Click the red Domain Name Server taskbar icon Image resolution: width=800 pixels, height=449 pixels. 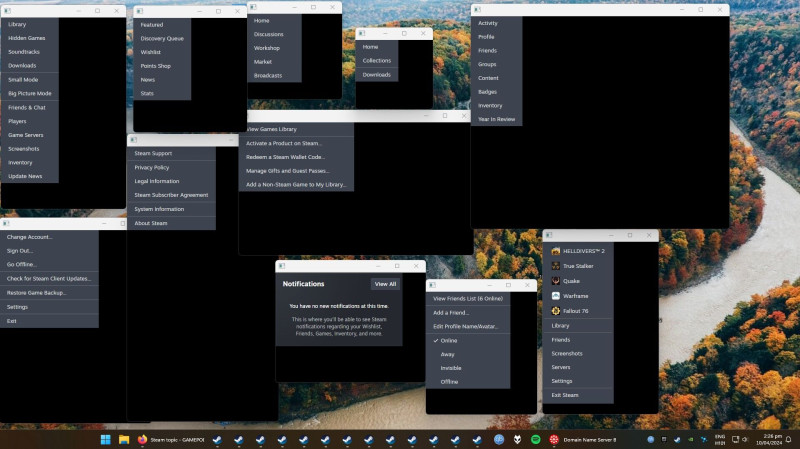(x=554, y=439)
